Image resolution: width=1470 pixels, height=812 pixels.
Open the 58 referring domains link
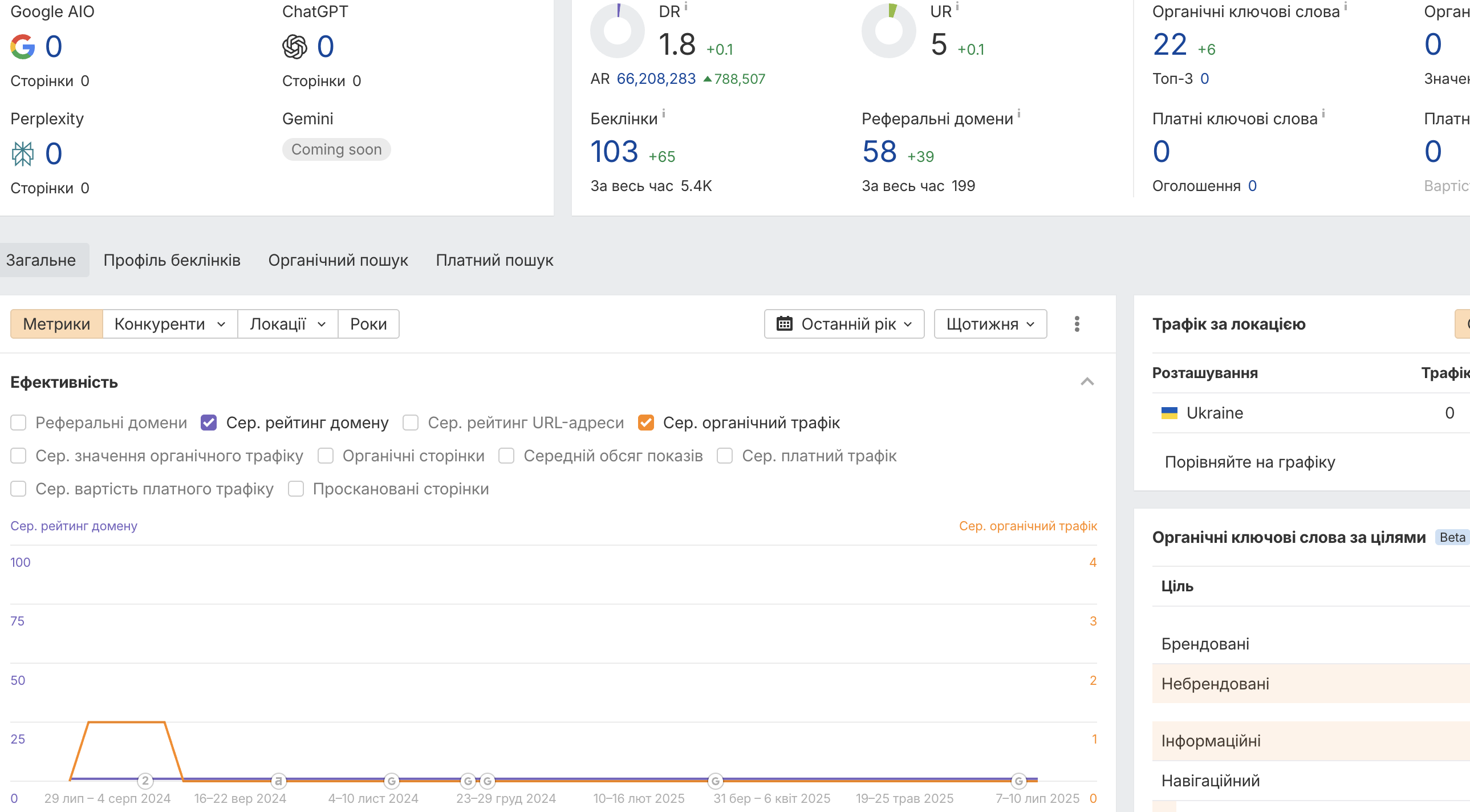tap(879, 152)
